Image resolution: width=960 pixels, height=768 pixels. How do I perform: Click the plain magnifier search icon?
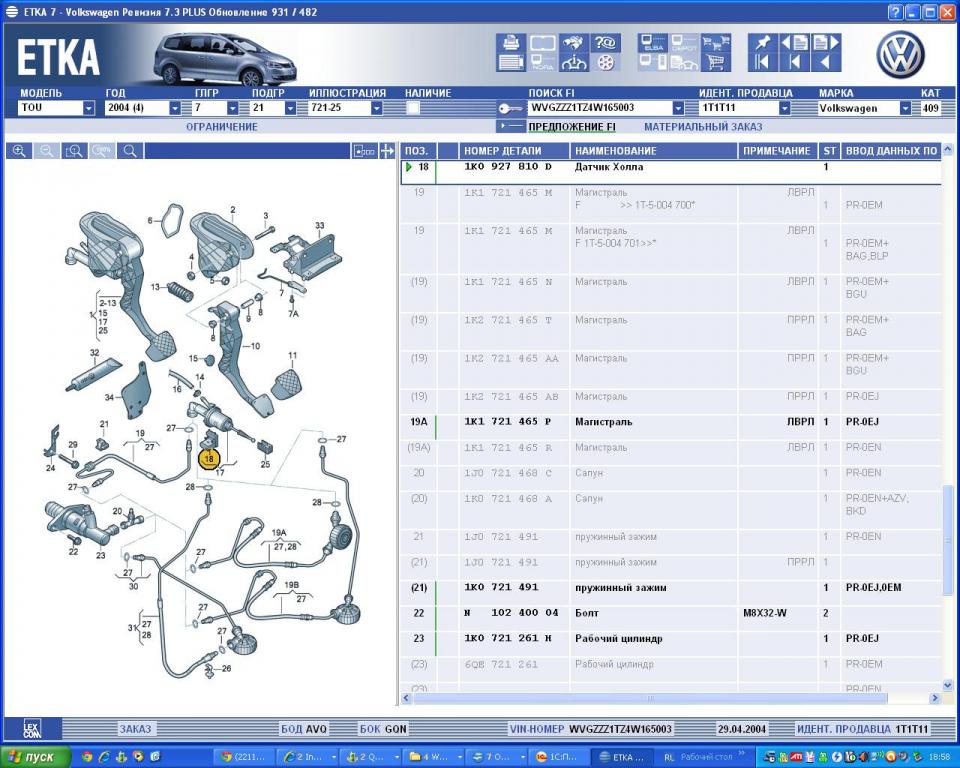[130, 151]
